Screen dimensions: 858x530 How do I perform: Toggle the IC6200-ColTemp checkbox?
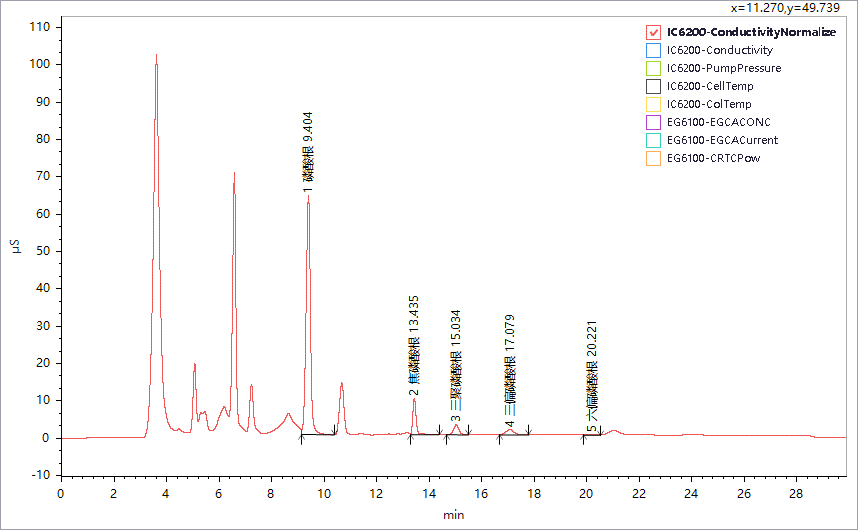point(654,104)
